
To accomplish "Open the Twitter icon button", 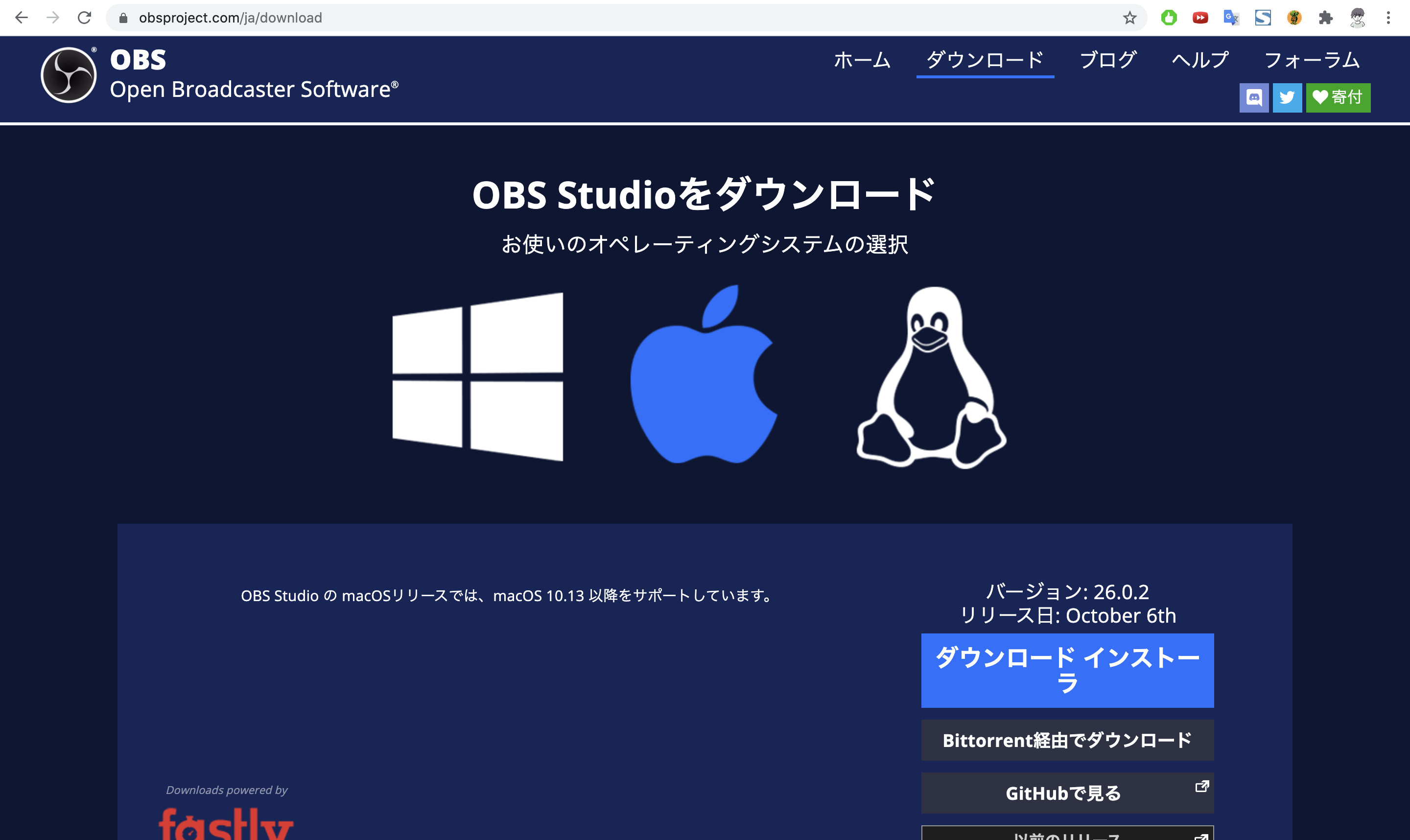I will tap(1287, 98).
